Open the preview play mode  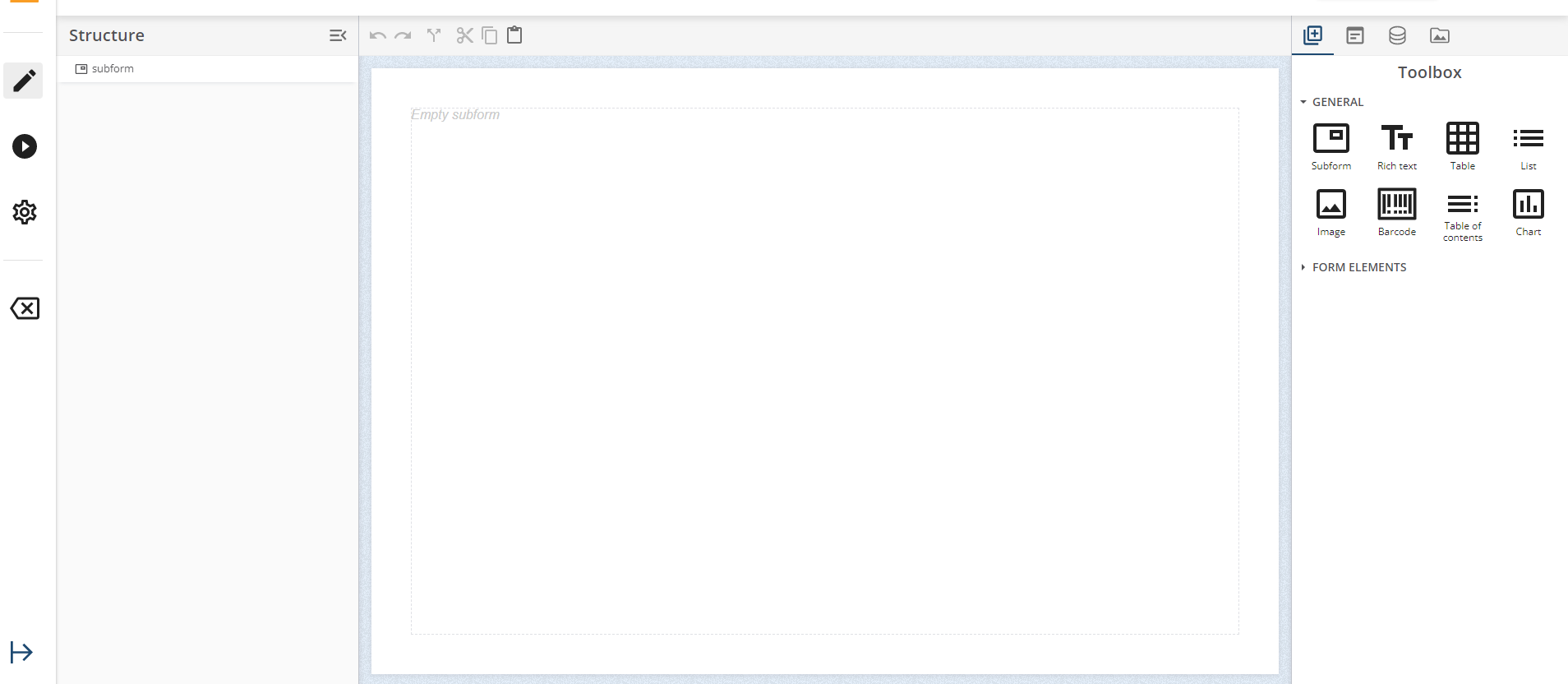click(24, 146)
